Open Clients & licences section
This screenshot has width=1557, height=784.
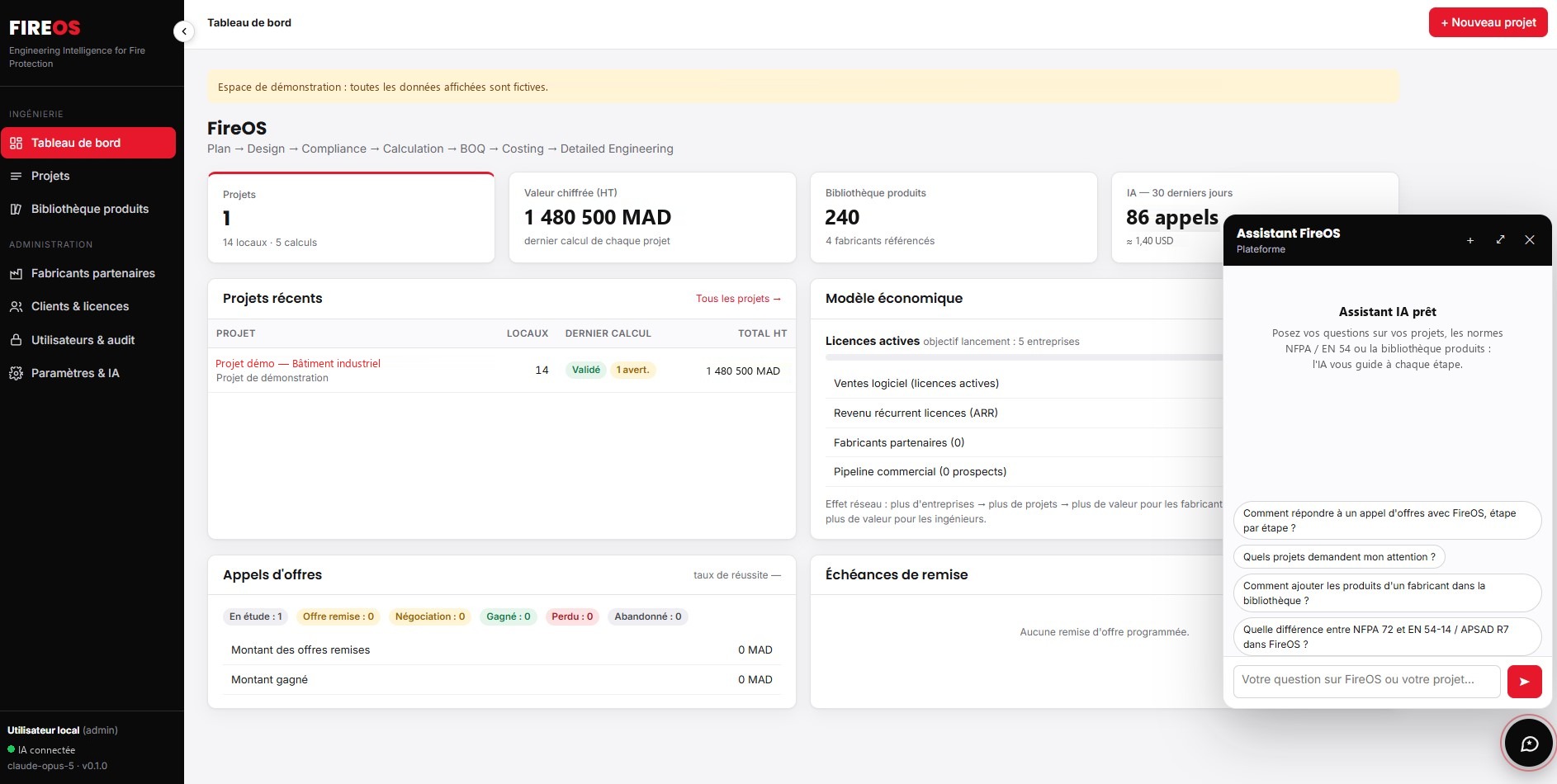coord(88,306)
